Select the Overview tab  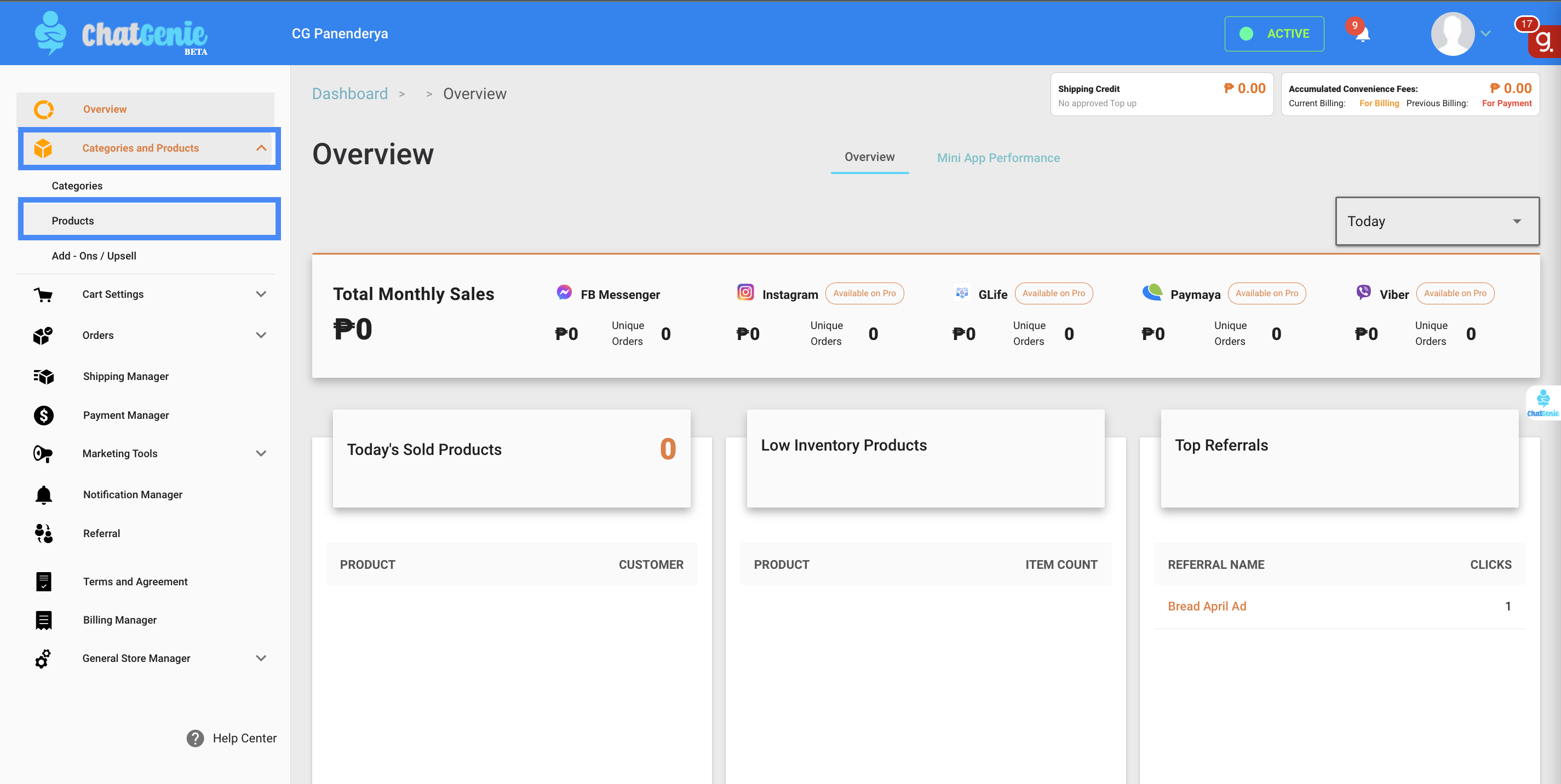870,157
